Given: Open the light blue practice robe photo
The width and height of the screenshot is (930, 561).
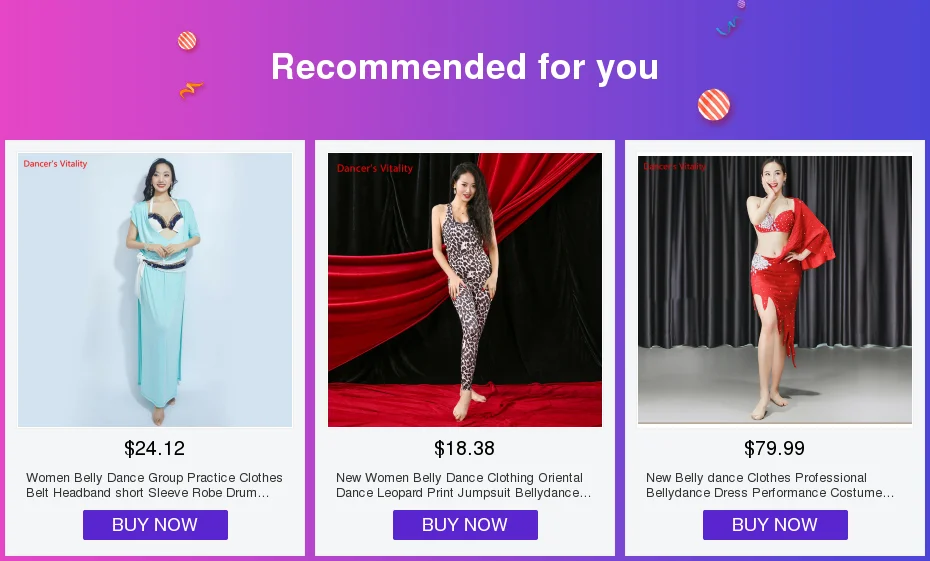Looking at the screenshot, I should [x=155, y=290].
